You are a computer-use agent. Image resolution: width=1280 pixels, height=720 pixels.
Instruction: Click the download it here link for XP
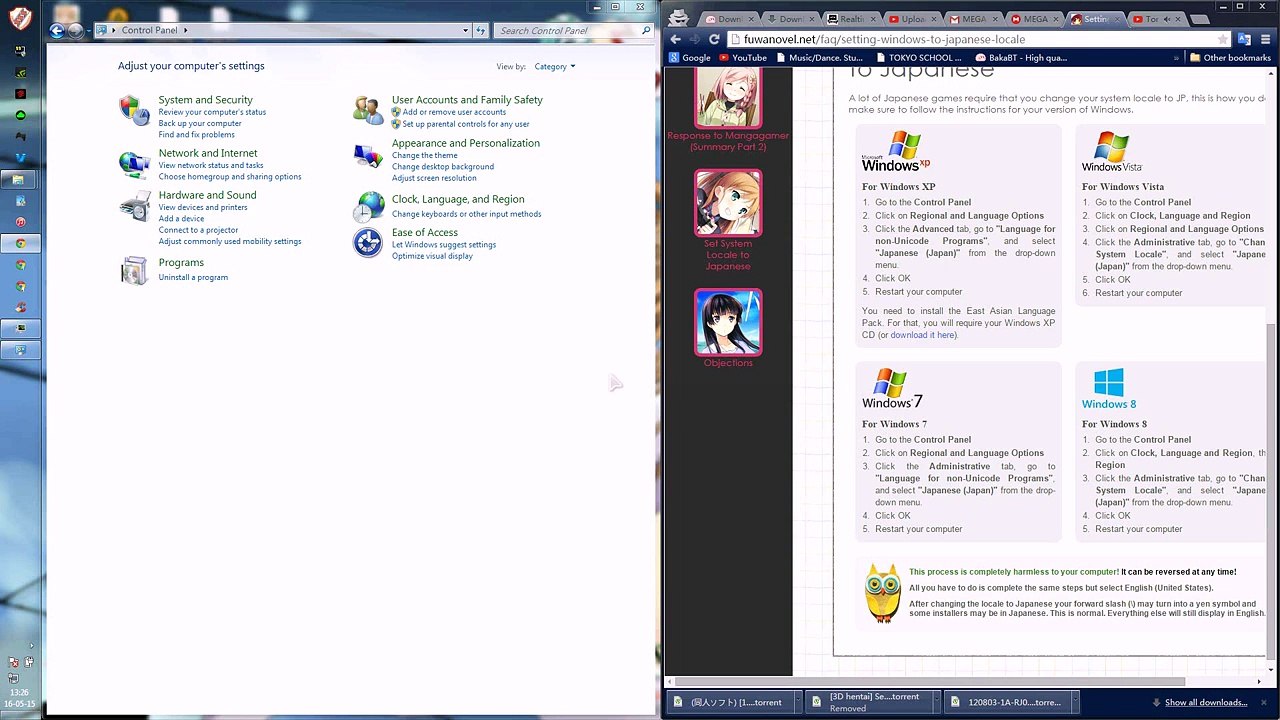coord(922,335)
